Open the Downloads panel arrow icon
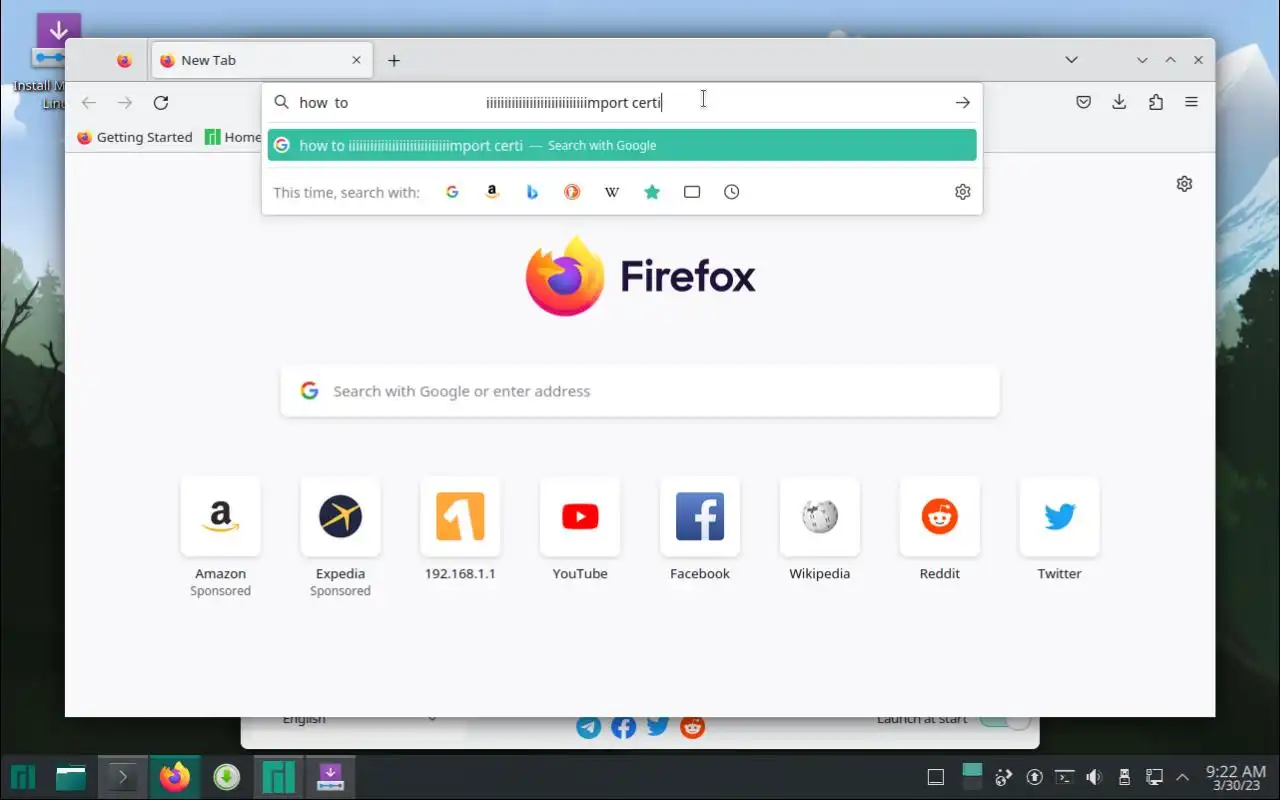The image size is (1280, 800). coord(1119,102)
